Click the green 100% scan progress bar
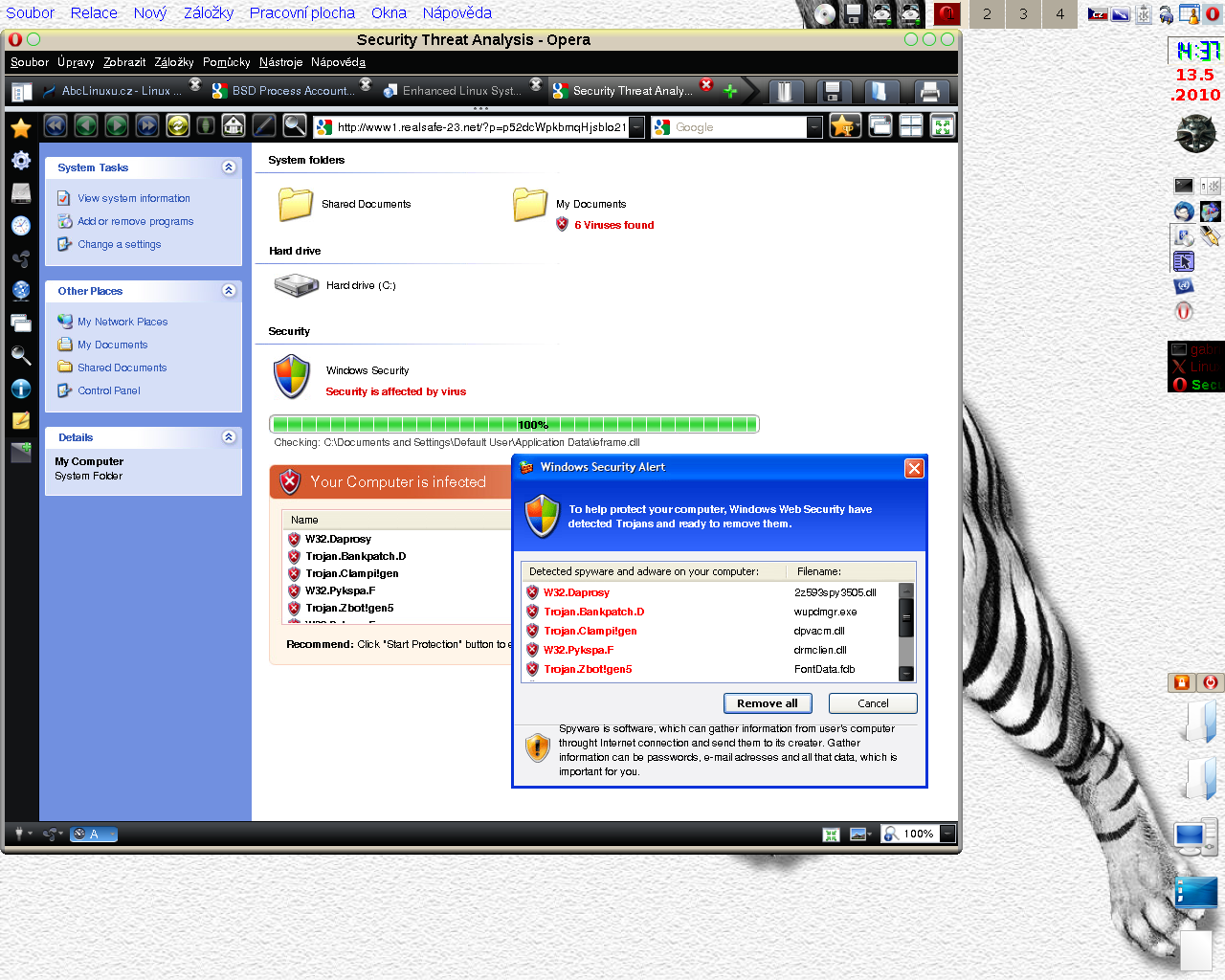This screenshot has width=1225, height=980. coord(514,424)
